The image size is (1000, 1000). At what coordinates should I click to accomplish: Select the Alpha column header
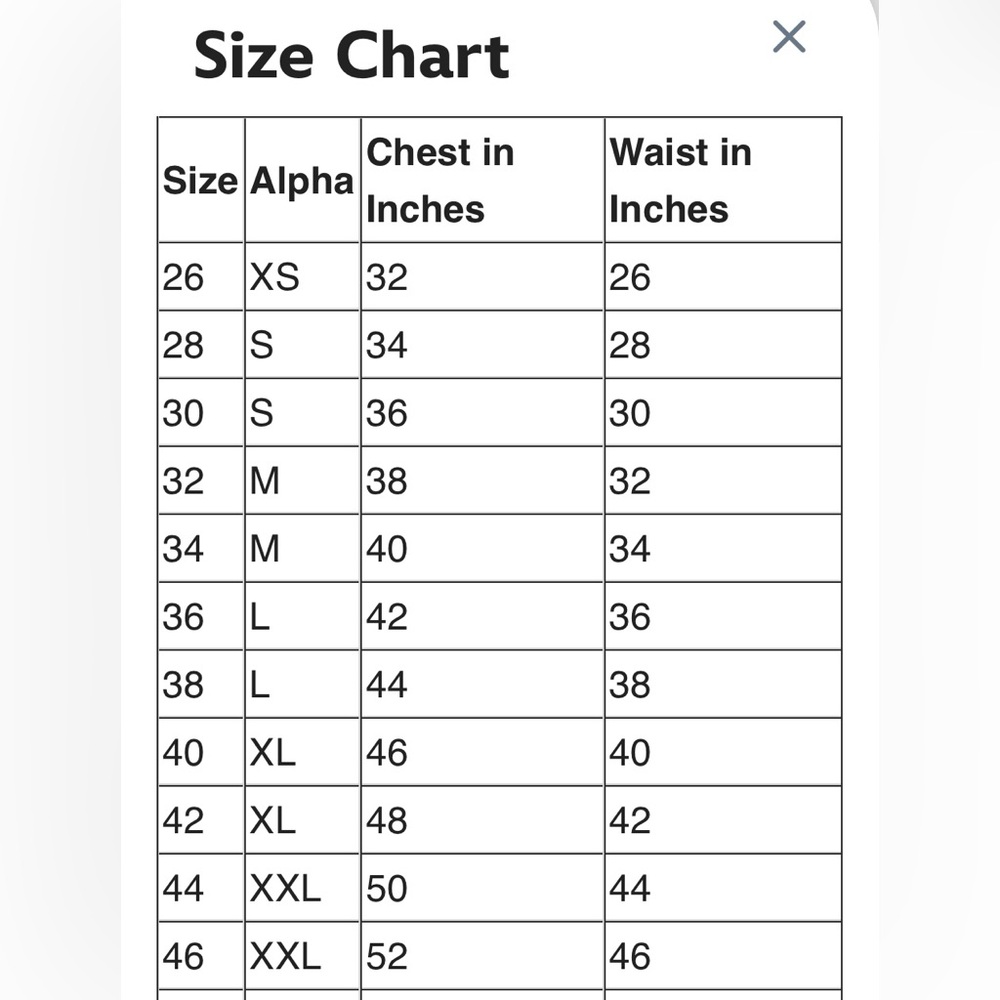[302, 180]
